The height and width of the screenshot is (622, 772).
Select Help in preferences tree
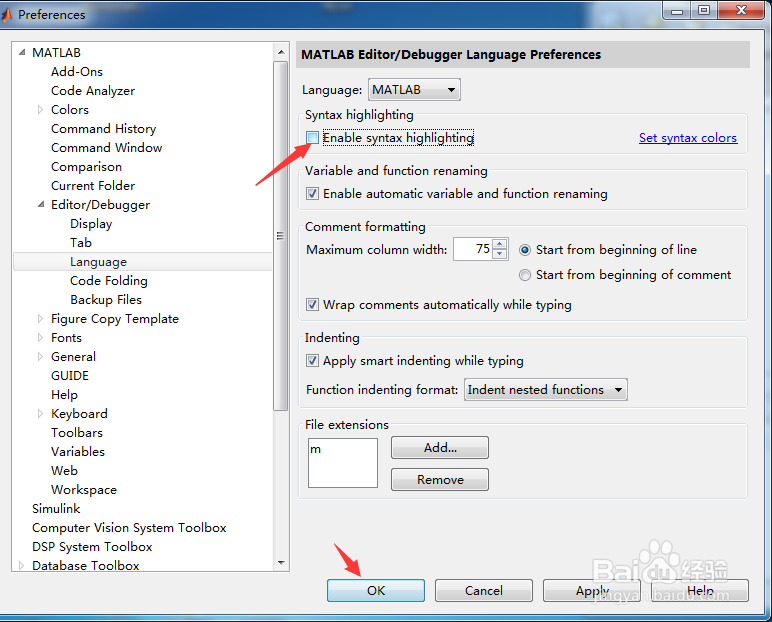click(64, 395)
